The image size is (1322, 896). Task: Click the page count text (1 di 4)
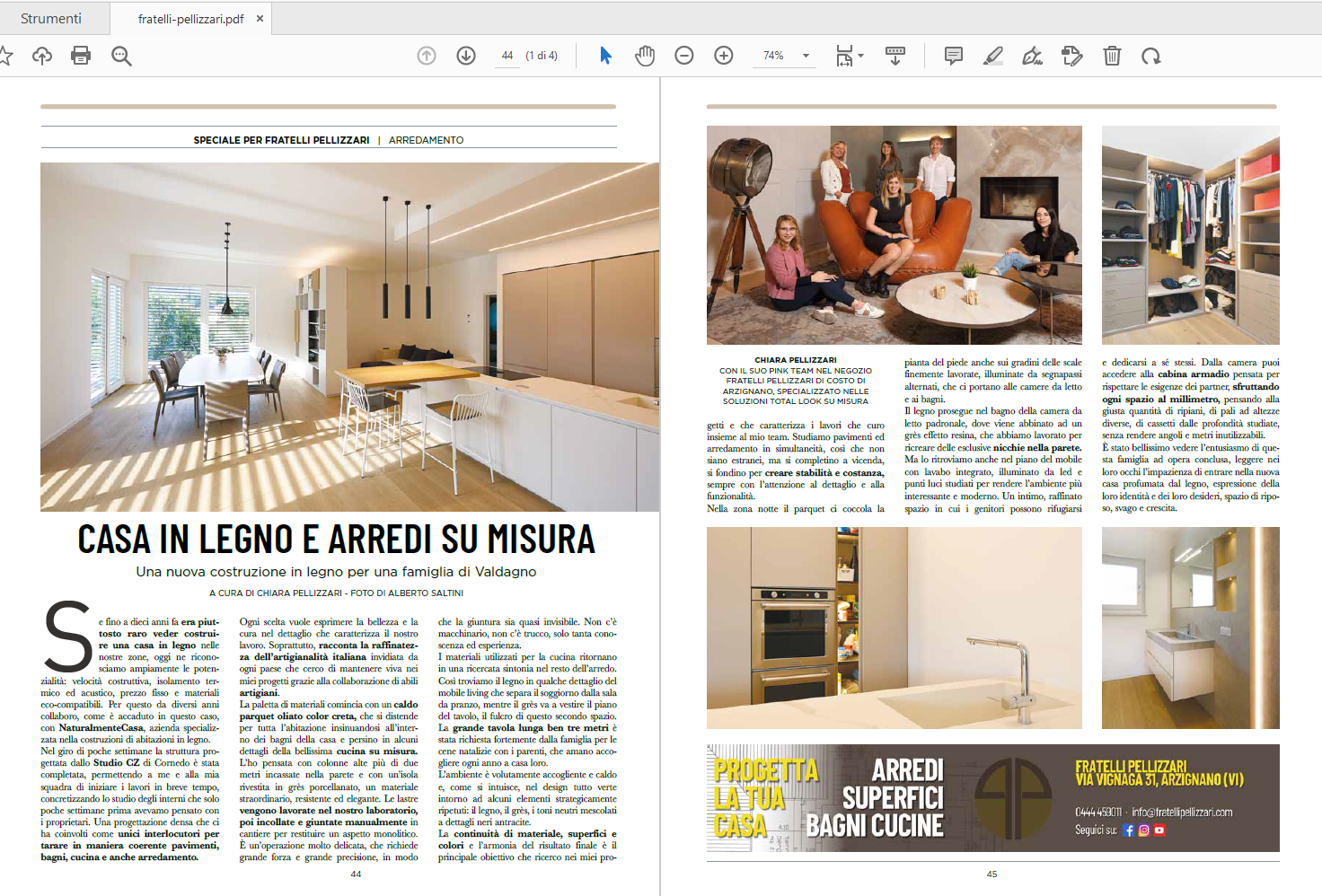[x=542, y=56]
